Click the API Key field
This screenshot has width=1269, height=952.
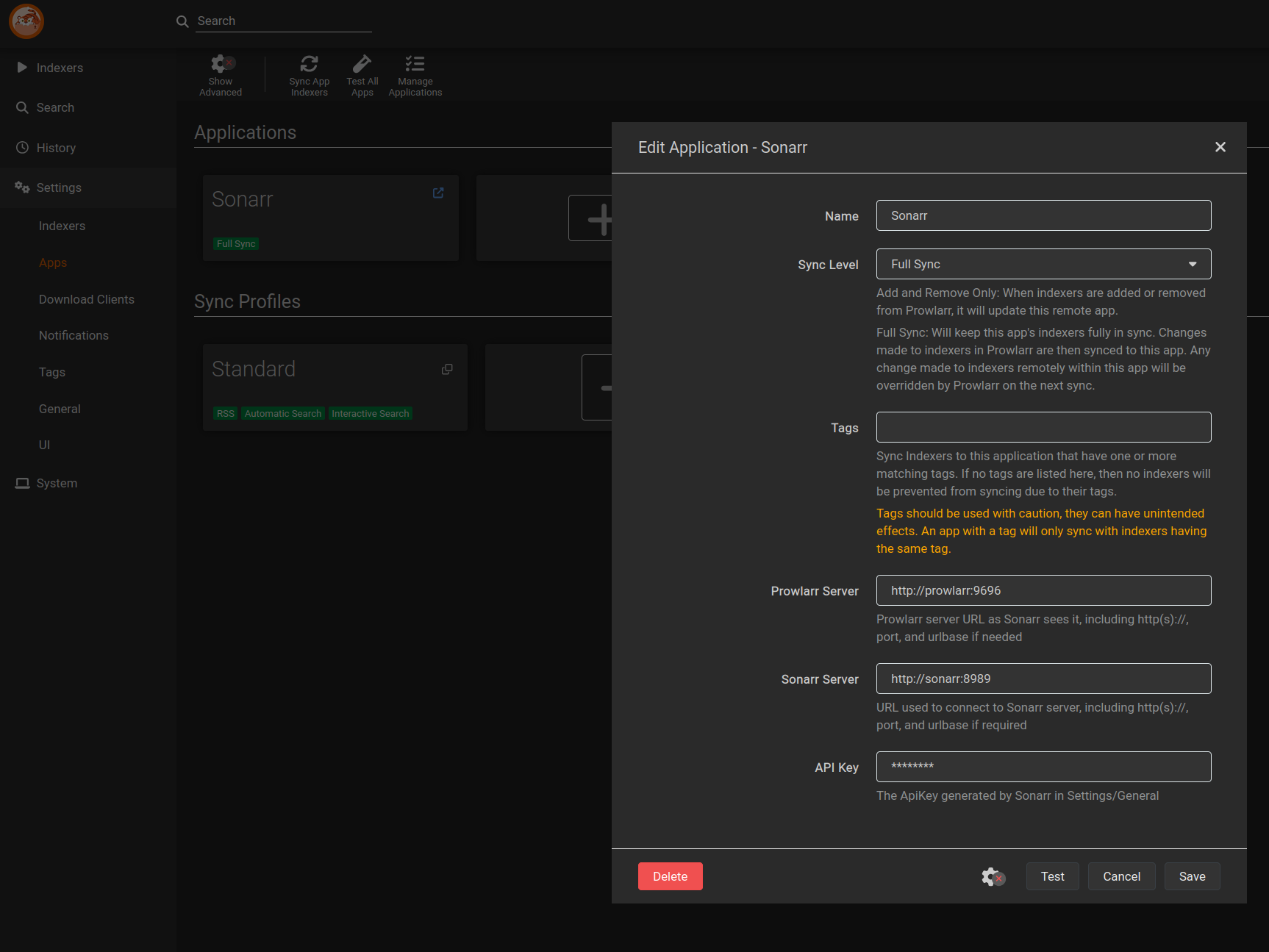1043,767
